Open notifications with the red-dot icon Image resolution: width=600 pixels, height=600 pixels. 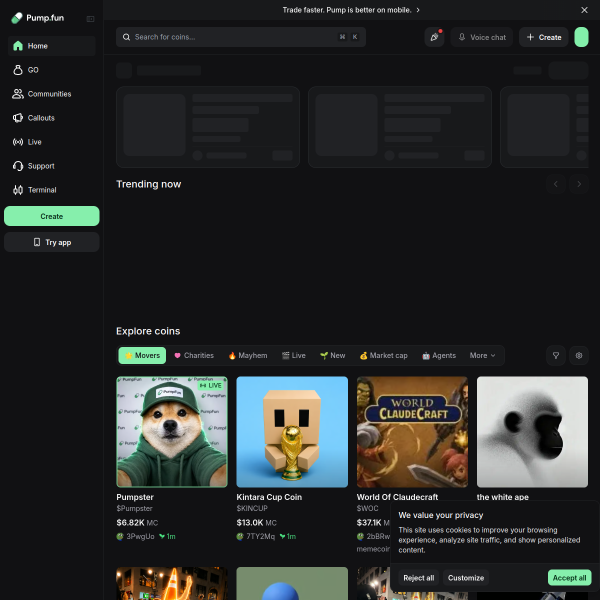pyautogui.click(x=434, y=37)
